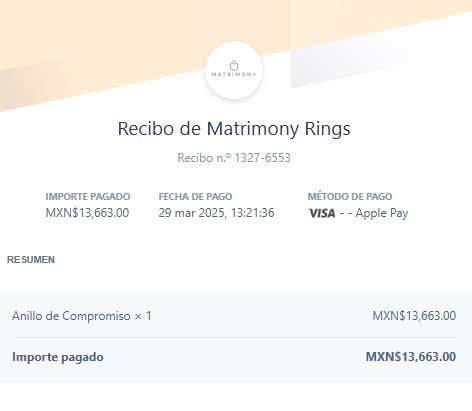Click the quantity × 1 next to Anillo de Compromiso
Viewport: 472px width, 411px height.
coord(143,316)
